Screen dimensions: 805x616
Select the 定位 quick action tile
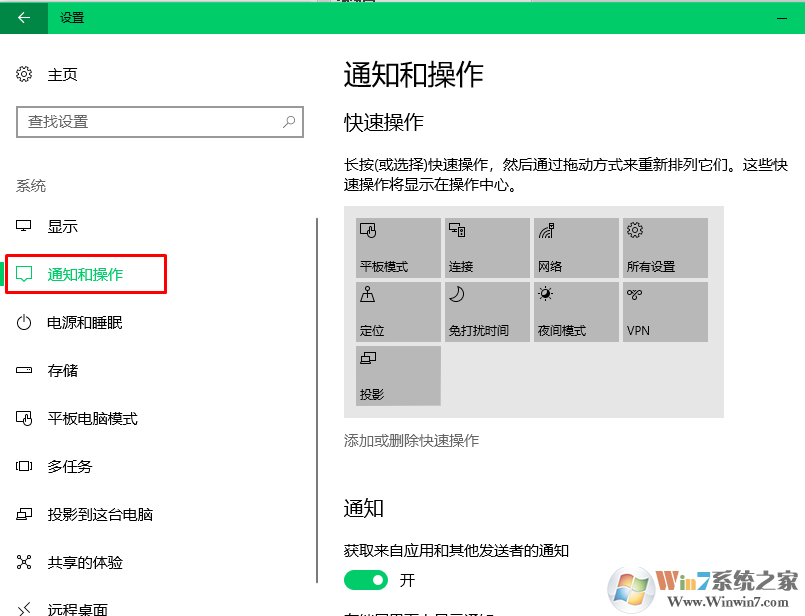398,312
